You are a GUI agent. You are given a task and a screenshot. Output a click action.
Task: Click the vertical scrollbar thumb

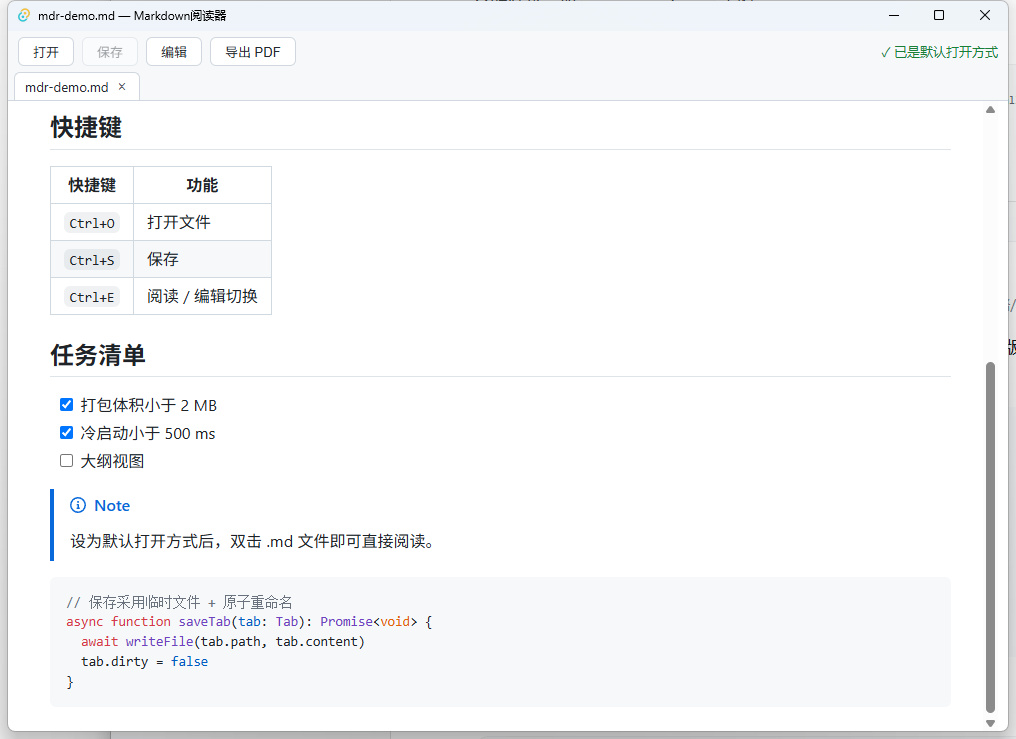click(x=990, y=537)
